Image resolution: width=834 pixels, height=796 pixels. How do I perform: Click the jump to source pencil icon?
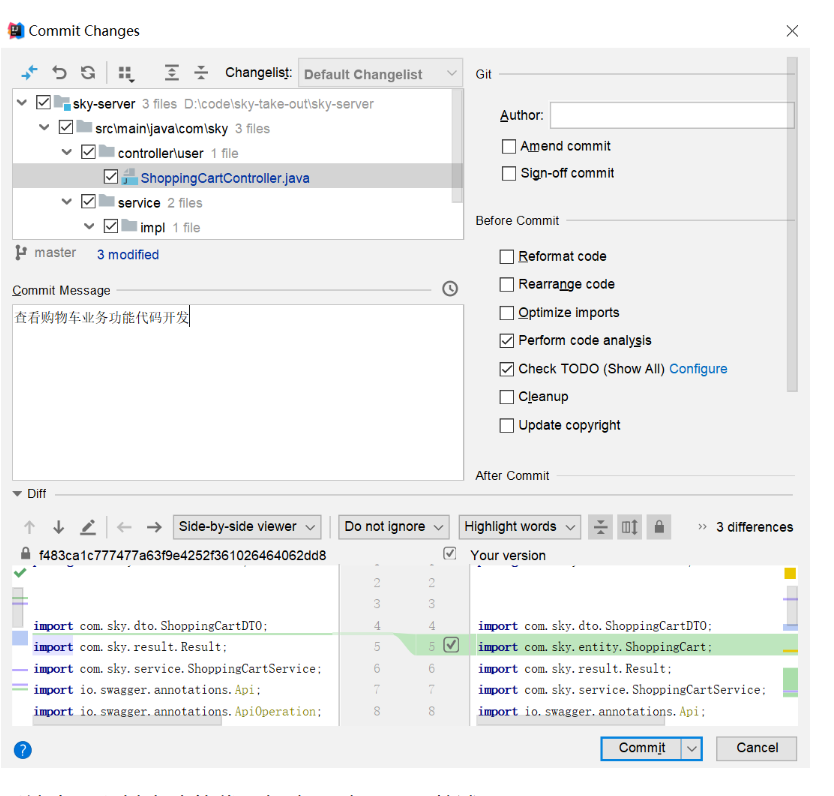[x=88, y=527]
